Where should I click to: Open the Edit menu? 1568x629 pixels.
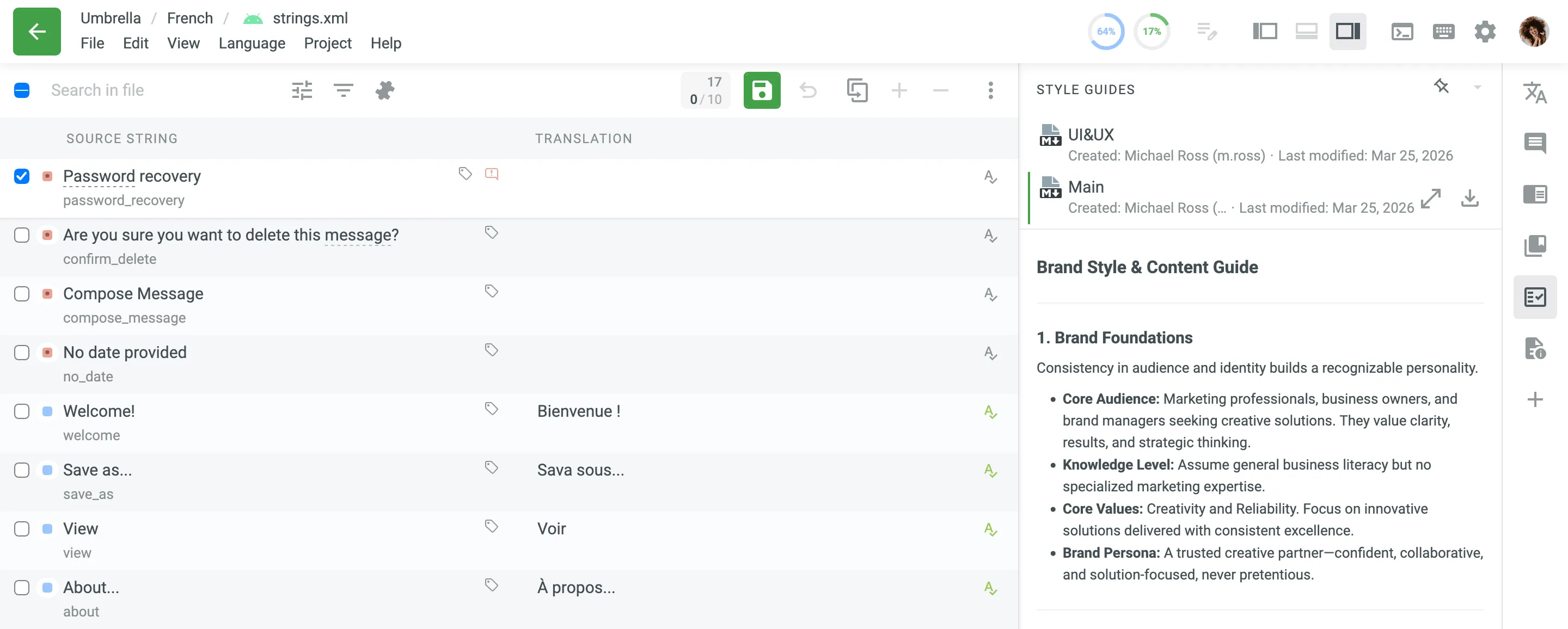[135, 43]
